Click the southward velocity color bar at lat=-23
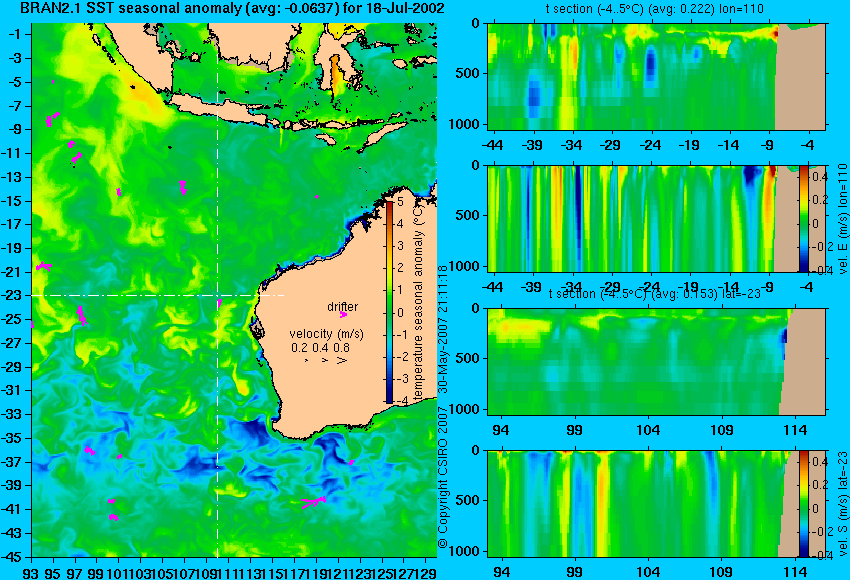This screenshot has width=850, height=580. tap(803, 504)
